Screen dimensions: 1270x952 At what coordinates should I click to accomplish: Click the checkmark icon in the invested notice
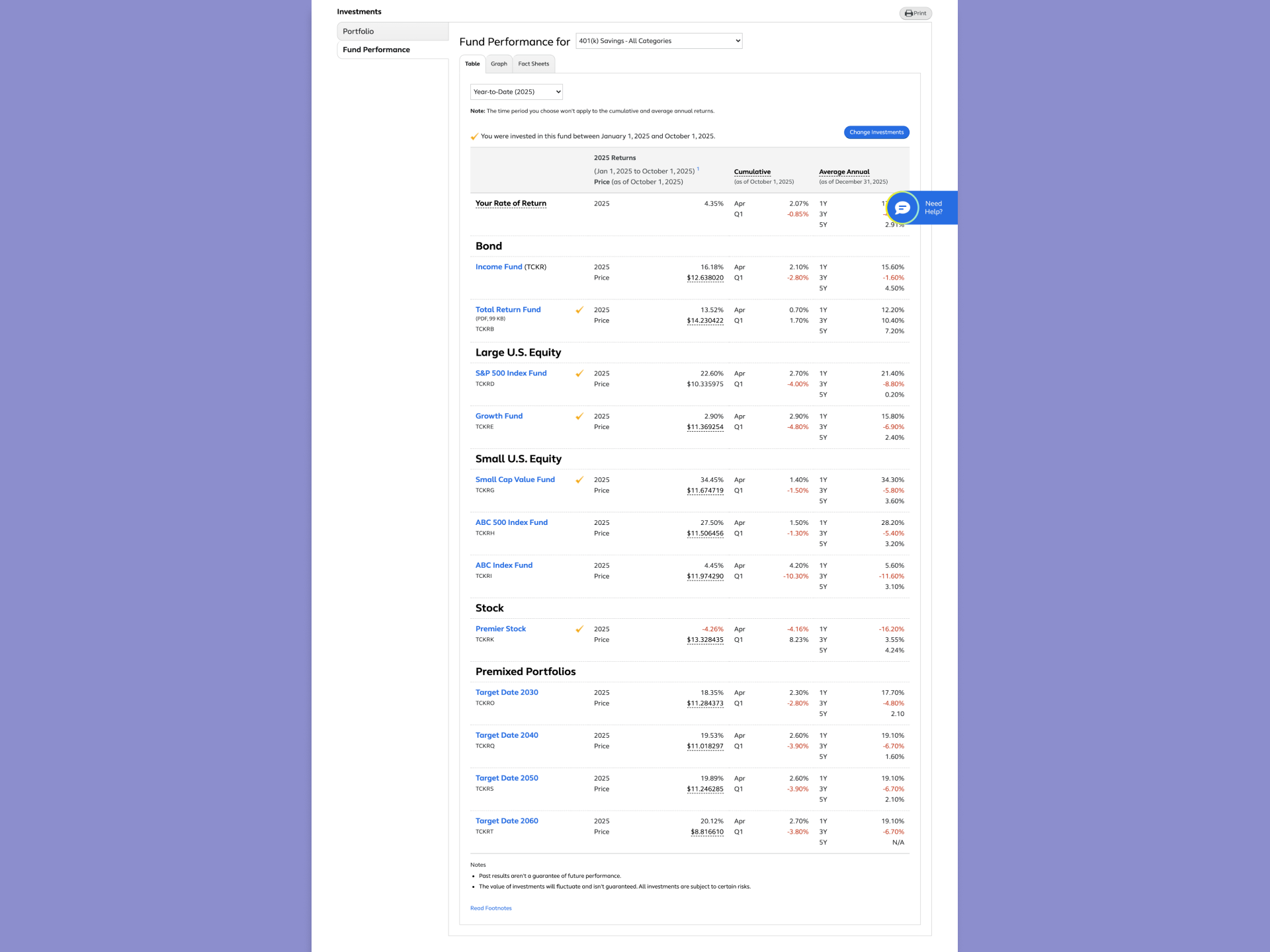point(474,137)
